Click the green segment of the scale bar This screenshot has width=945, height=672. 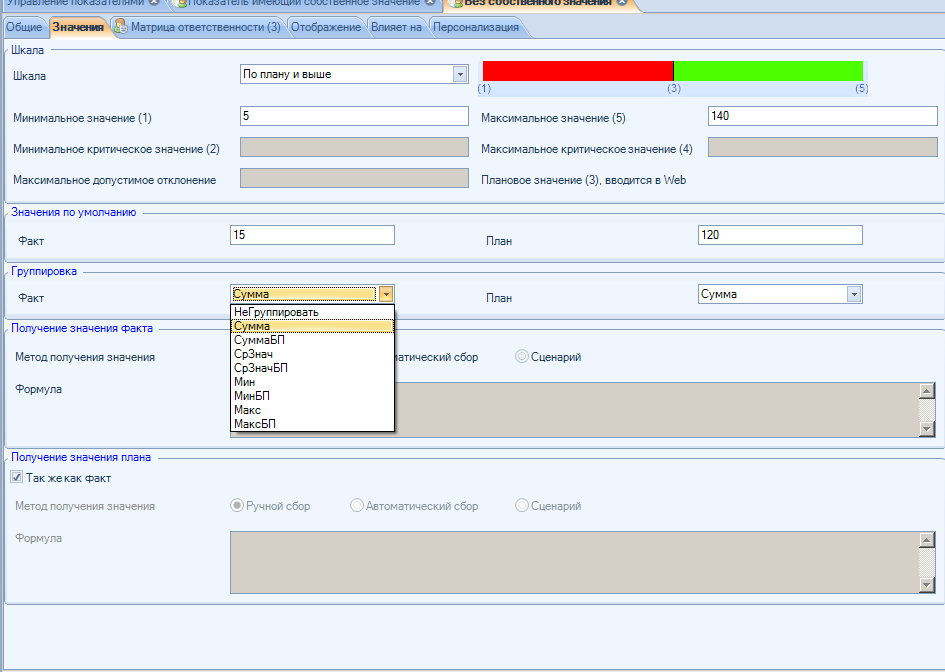pyautogui.click(x=768, y=70)
